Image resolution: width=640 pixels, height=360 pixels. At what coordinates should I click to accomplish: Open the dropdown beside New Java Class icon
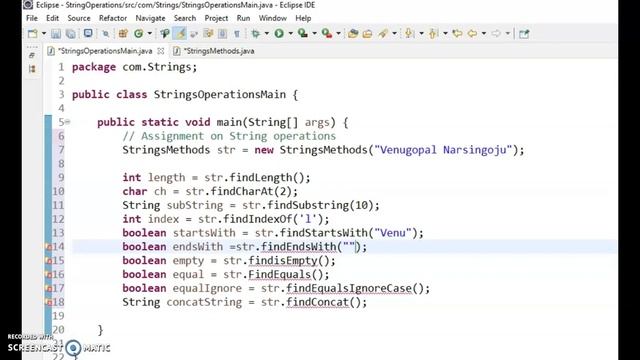point(149,33)
